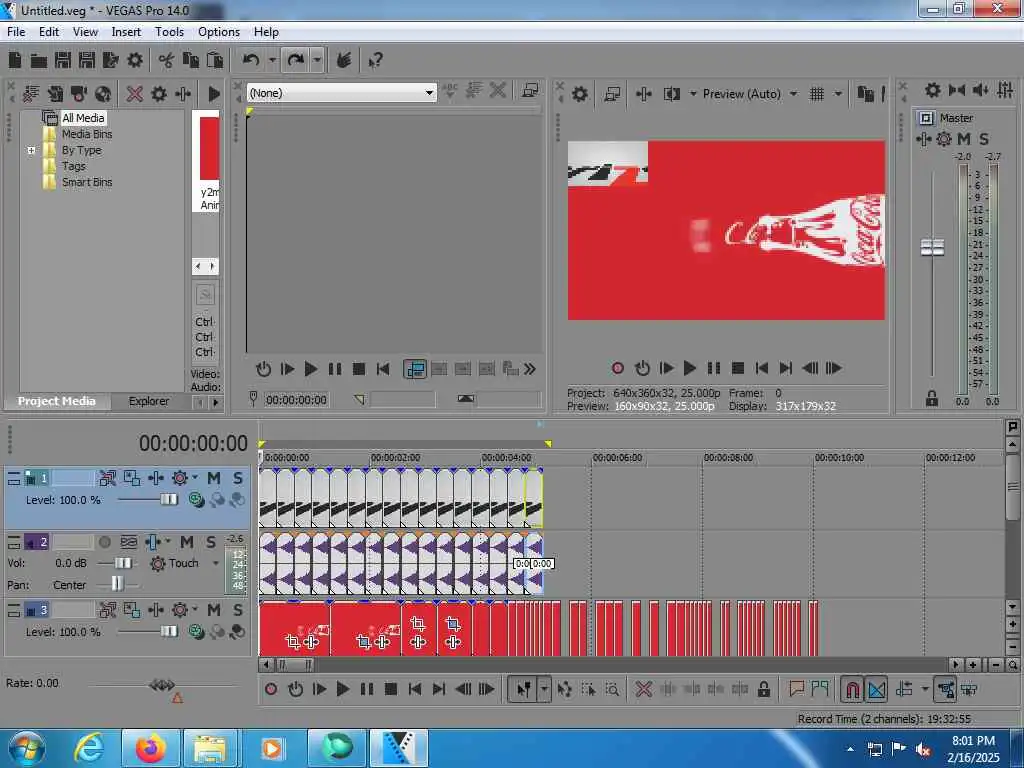Viewport: 1024px width, 768px height.
Task: Click the New project icon in the main toolbar
Action: (x=15, y=61)
